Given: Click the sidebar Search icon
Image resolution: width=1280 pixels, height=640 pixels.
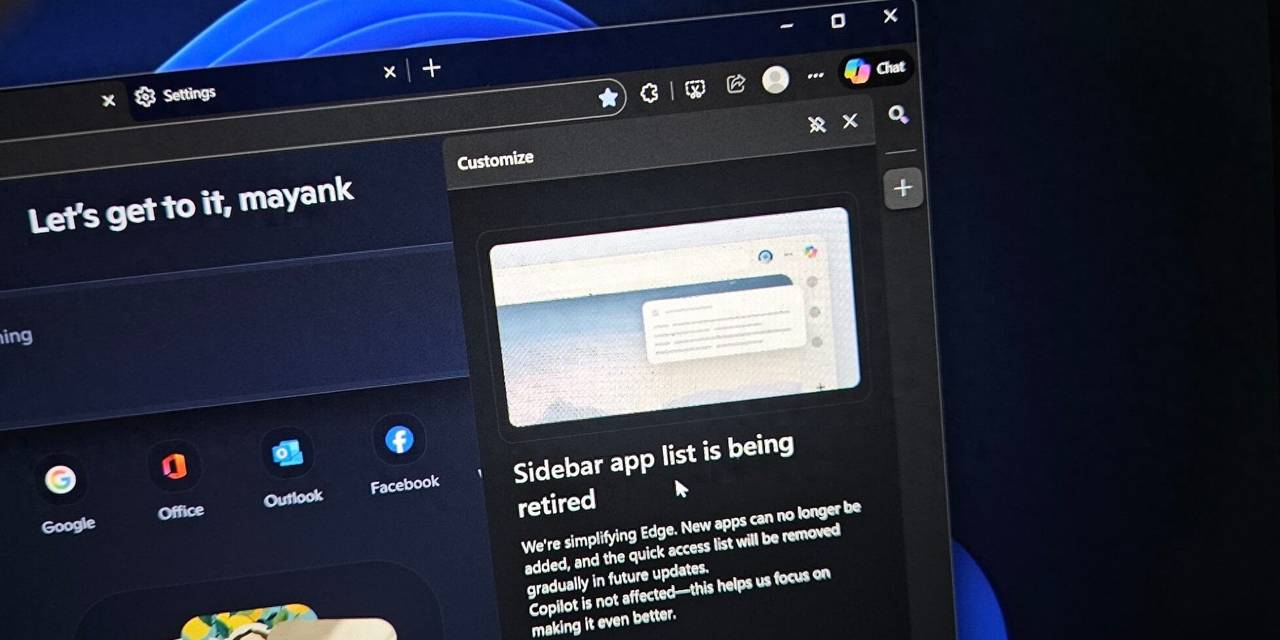Looking at the screenshot, I should (x=897, y=115).
